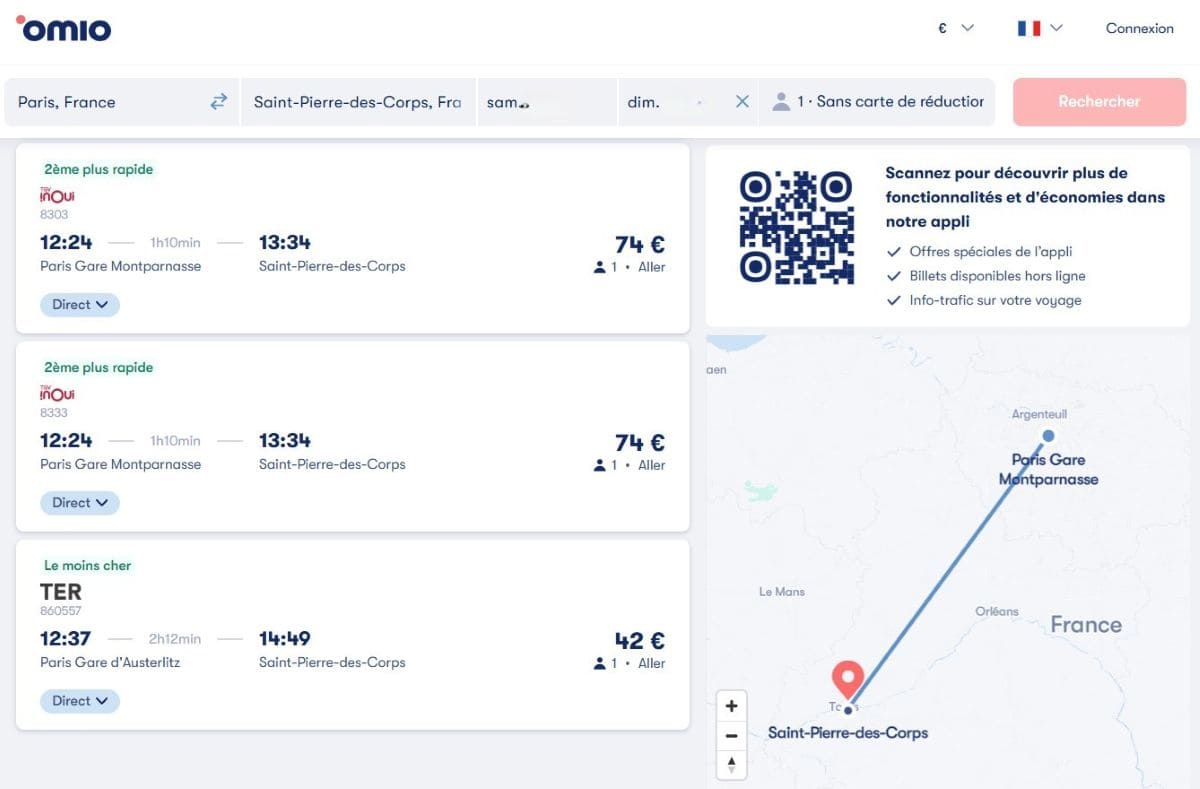Click '2ème plus rapide' label on train 8333
This screenshot has height=789, width=1200.
pos(99,367)
